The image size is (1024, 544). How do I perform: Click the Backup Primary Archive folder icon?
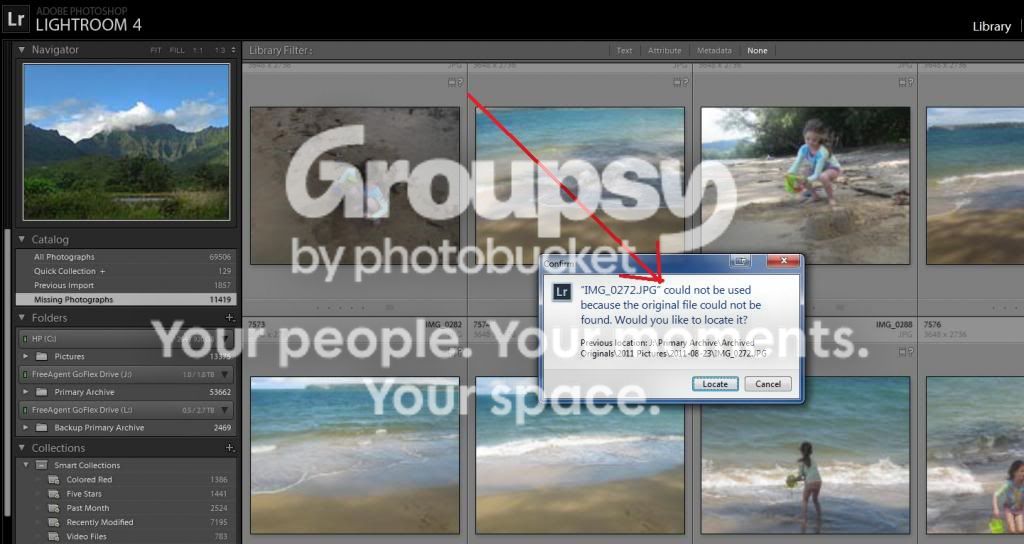click(x=42, y=428)
